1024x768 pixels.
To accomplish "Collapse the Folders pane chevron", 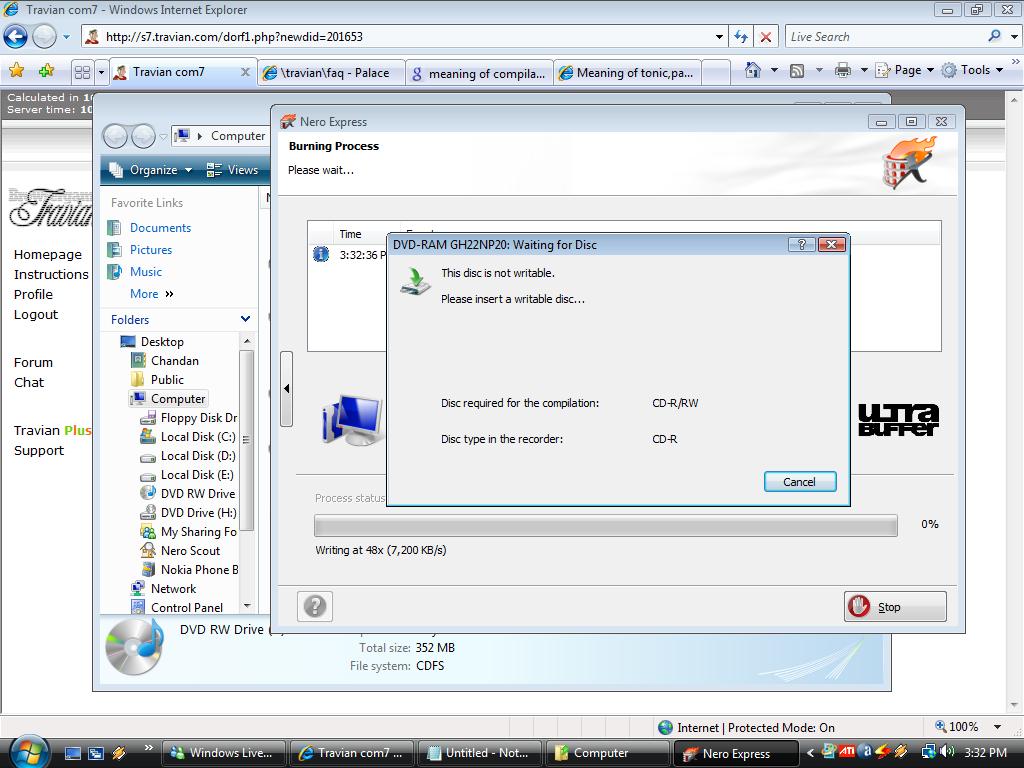I will coord(246,319).
